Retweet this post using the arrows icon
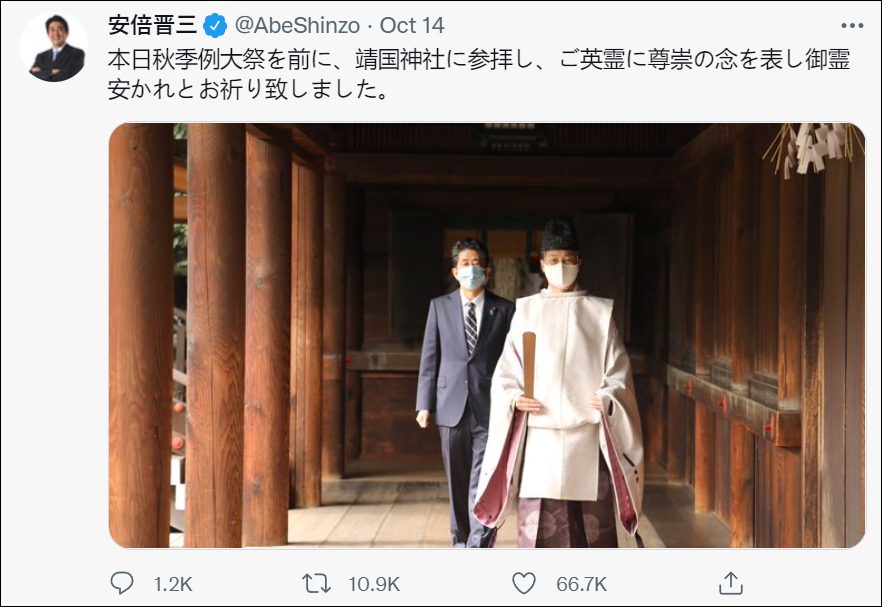The height and width of the screenshot is (607, 882). [316, 583]
